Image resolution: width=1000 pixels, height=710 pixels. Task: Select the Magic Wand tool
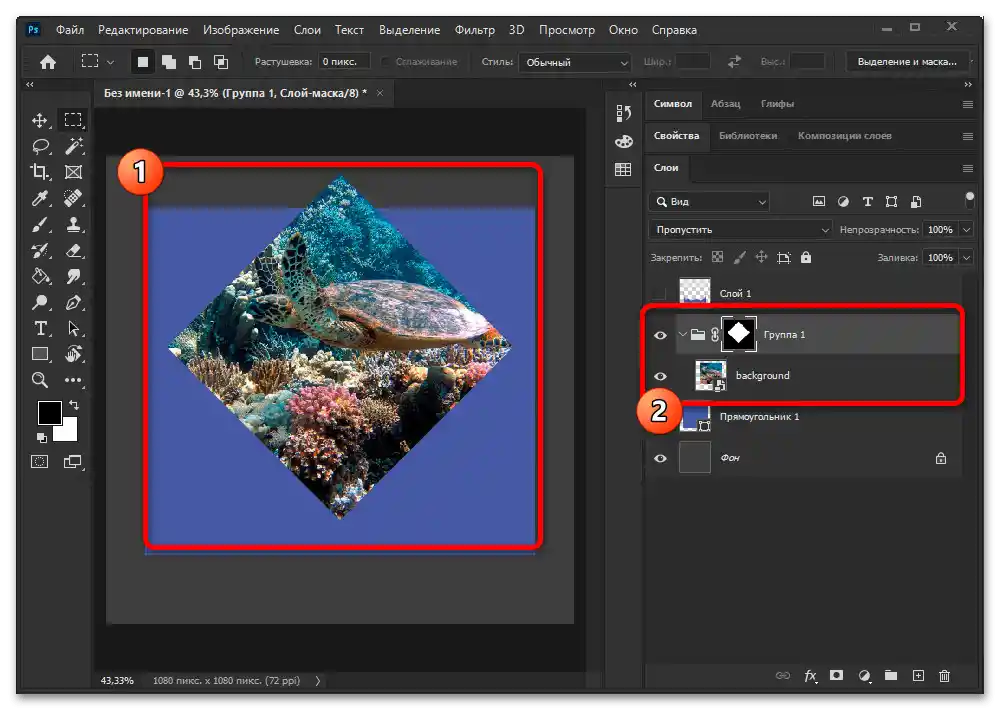(x=73, y=146)
